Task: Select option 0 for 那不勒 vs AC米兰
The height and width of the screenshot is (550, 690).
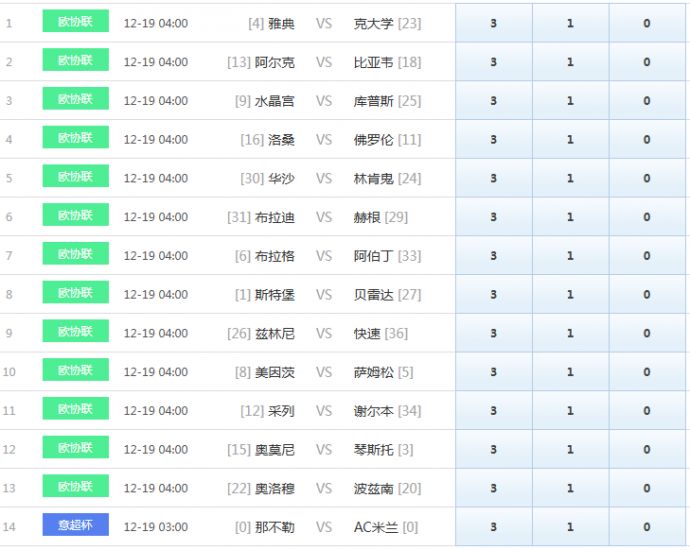Action: coord(647,527)
